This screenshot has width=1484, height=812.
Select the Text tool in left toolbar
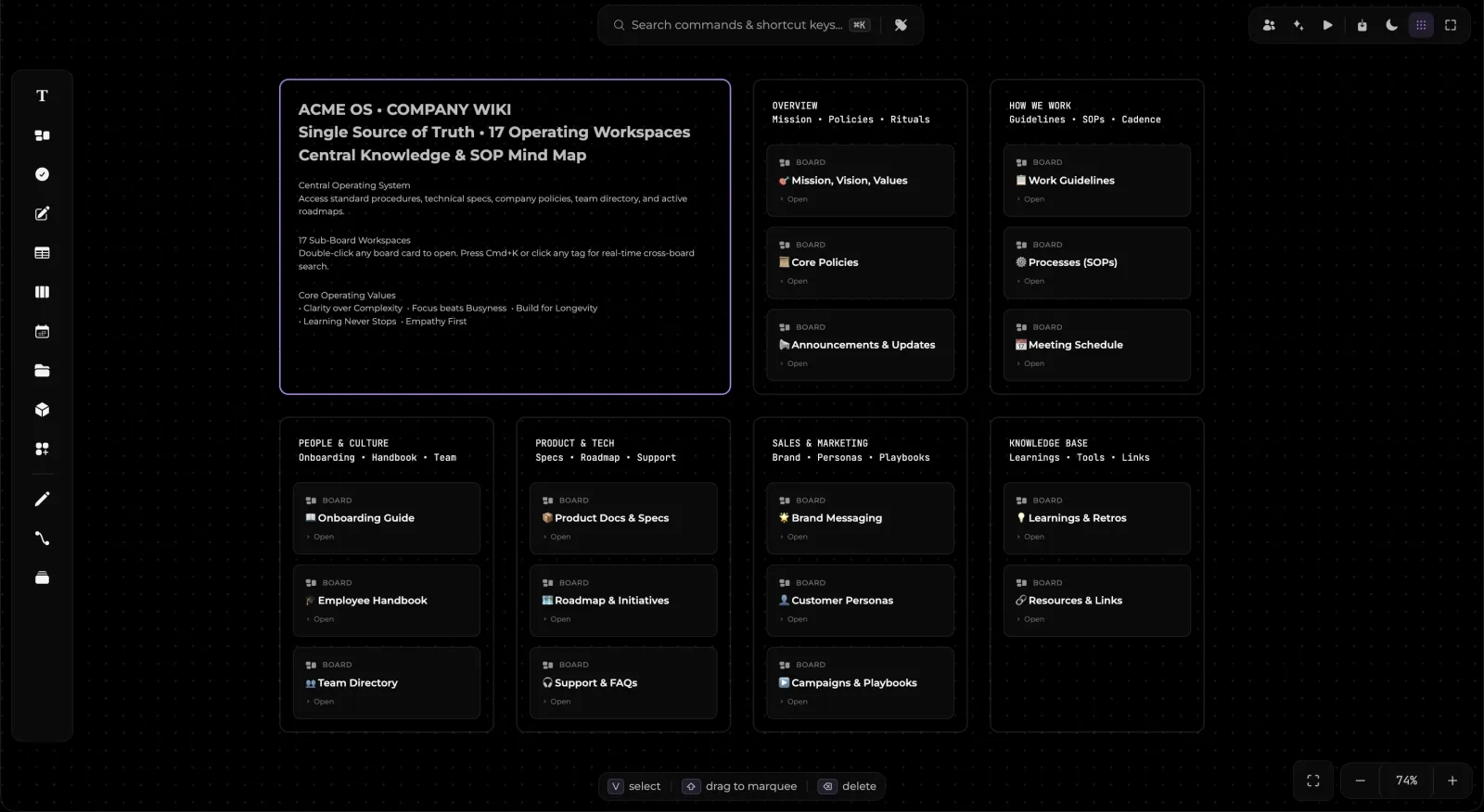[42, 95]
